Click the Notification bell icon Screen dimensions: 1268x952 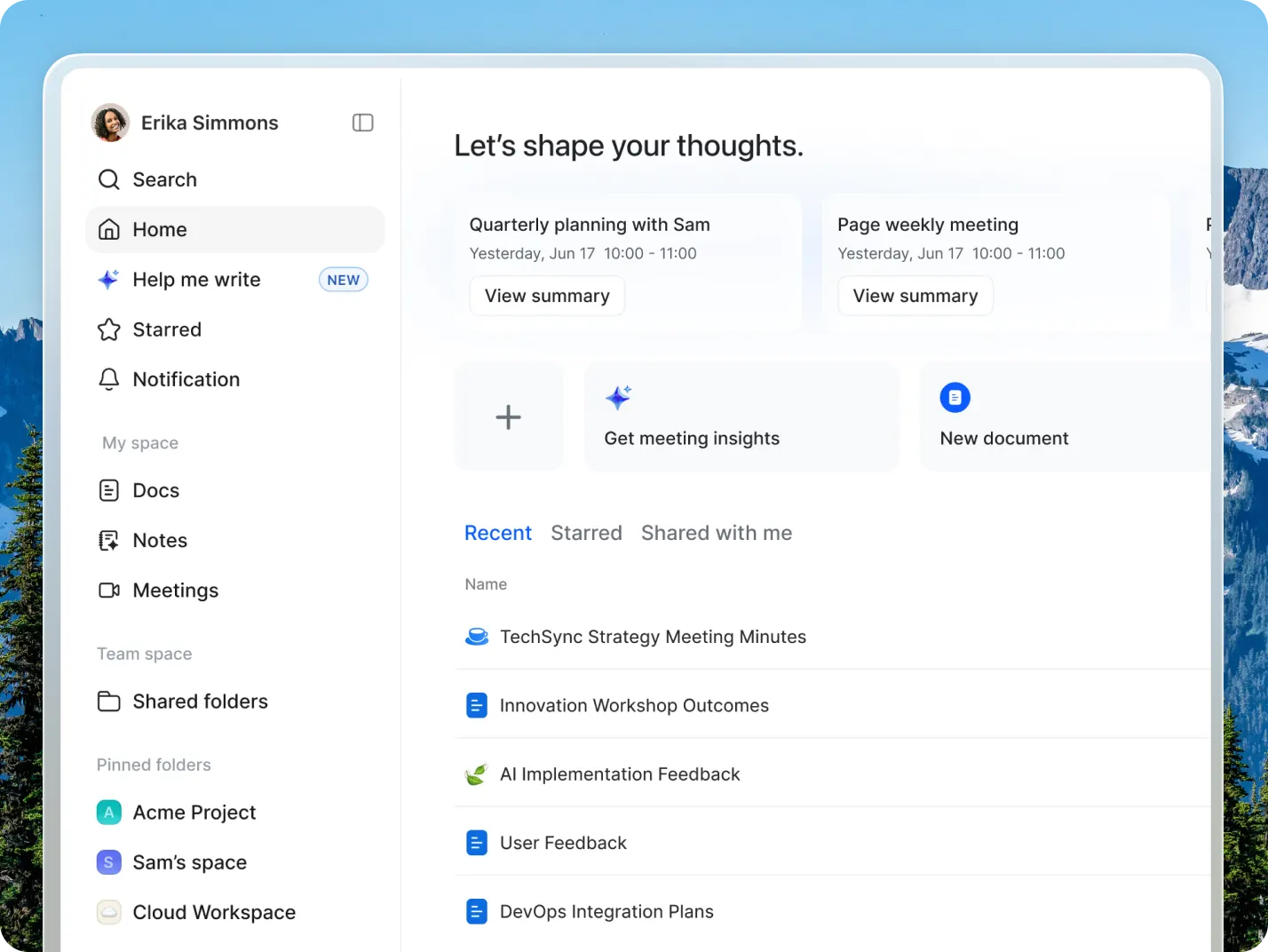tap(108, 379)
